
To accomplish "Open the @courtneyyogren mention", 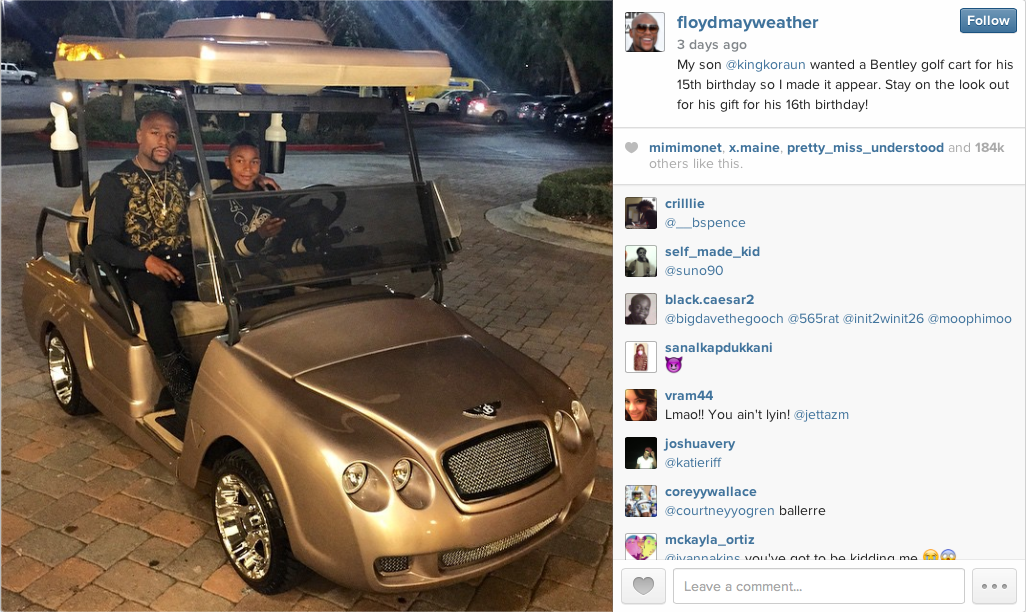I will tap(720, 511).
